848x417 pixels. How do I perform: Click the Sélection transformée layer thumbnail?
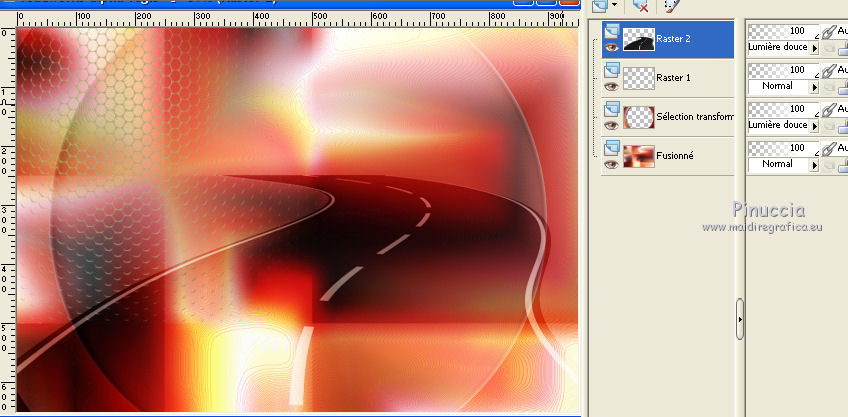coord(639,117)
